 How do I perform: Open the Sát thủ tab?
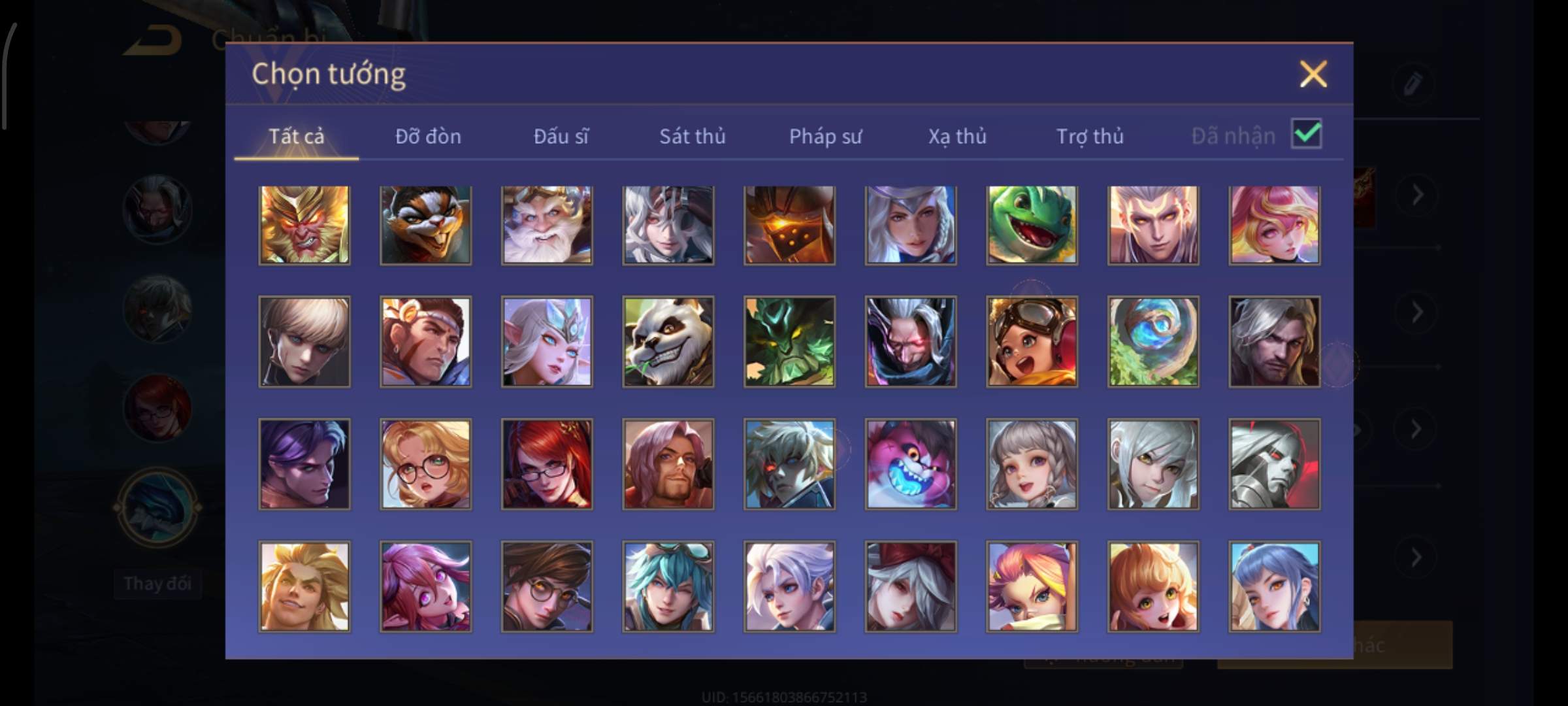point(692,136)
